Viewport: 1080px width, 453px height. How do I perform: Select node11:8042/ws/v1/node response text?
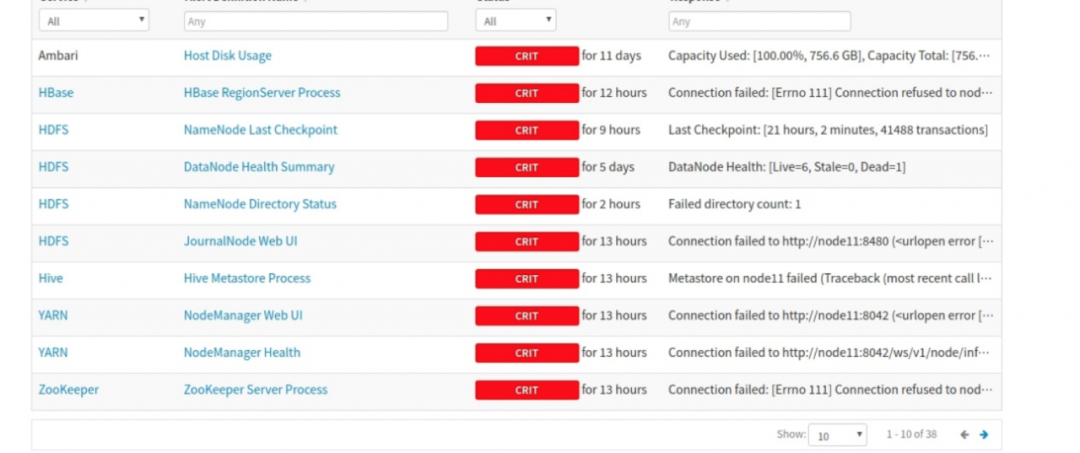829,353
